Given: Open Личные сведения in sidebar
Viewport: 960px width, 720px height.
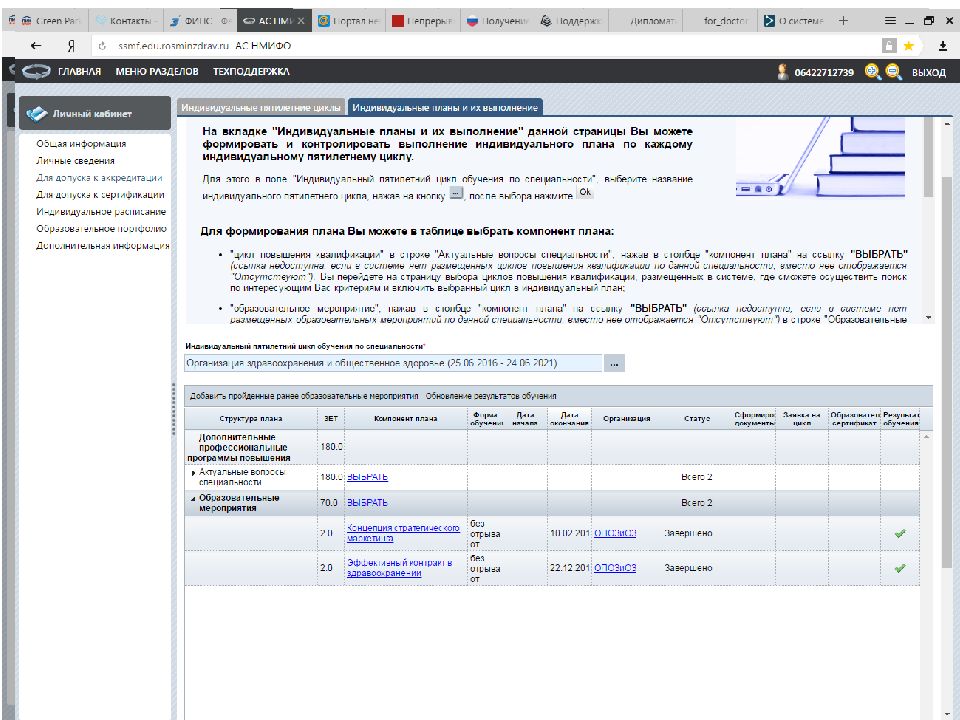Looking at the screenshot, I should [x=75, y=160].
